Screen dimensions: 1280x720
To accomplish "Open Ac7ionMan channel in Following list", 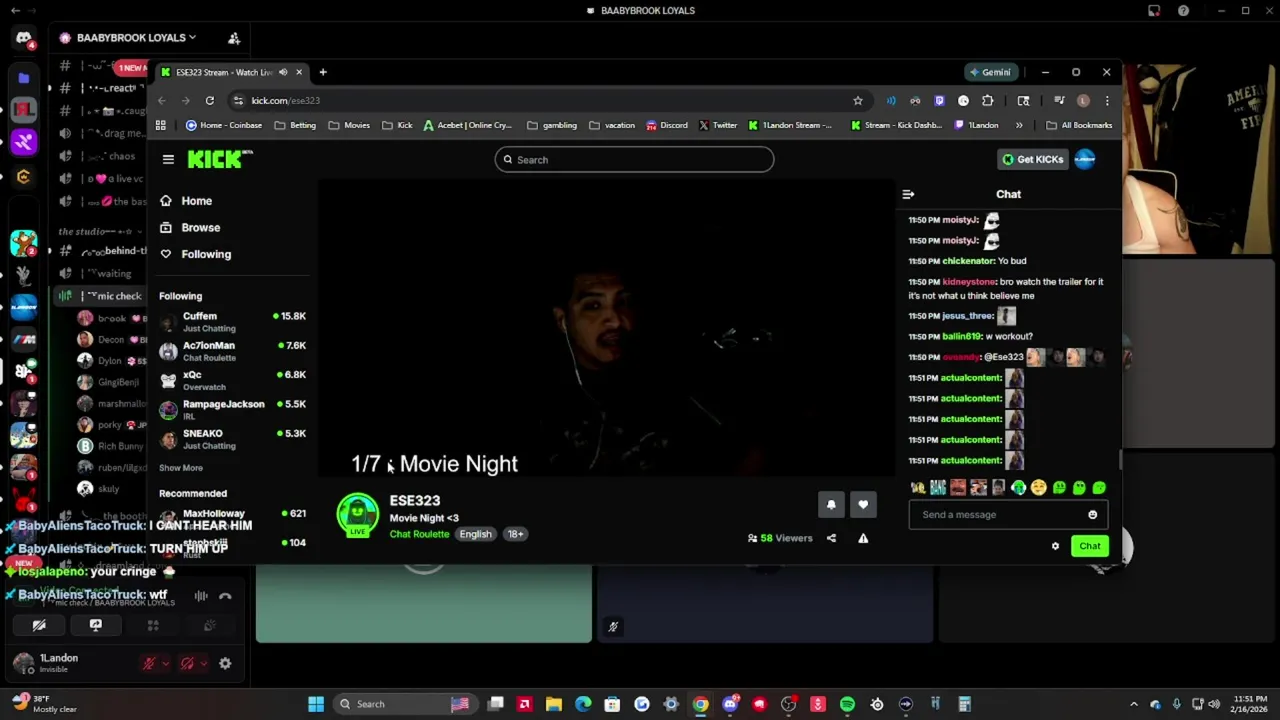I will click(x=232, y=351).
